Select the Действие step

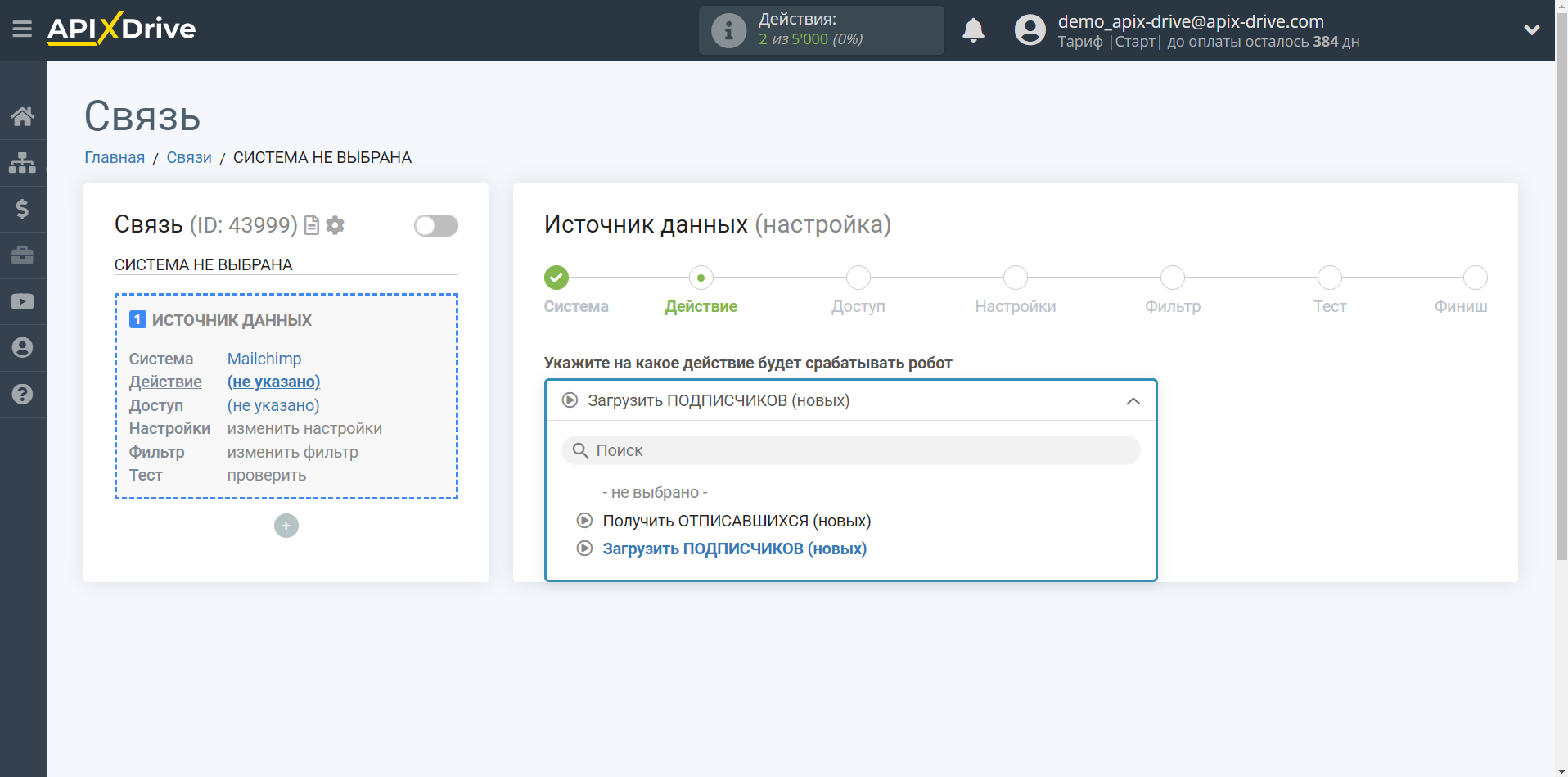(701, 278)
